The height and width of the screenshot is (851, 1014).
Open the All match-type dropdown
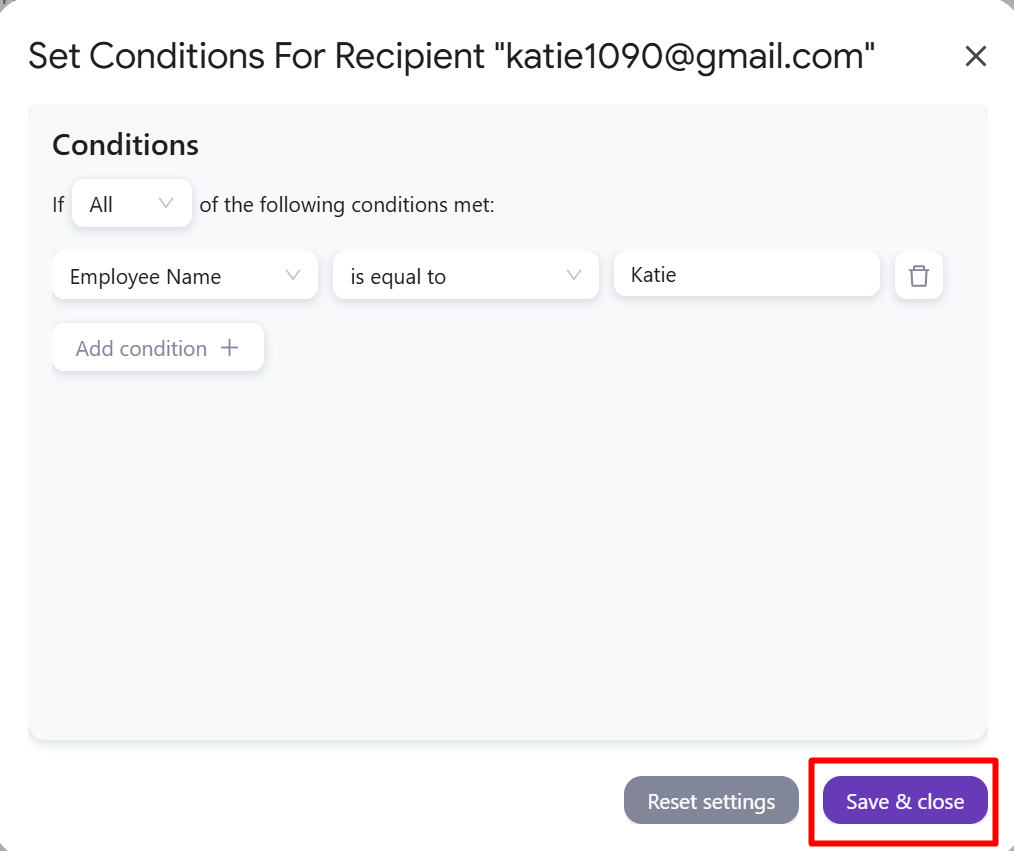[132, 203]
